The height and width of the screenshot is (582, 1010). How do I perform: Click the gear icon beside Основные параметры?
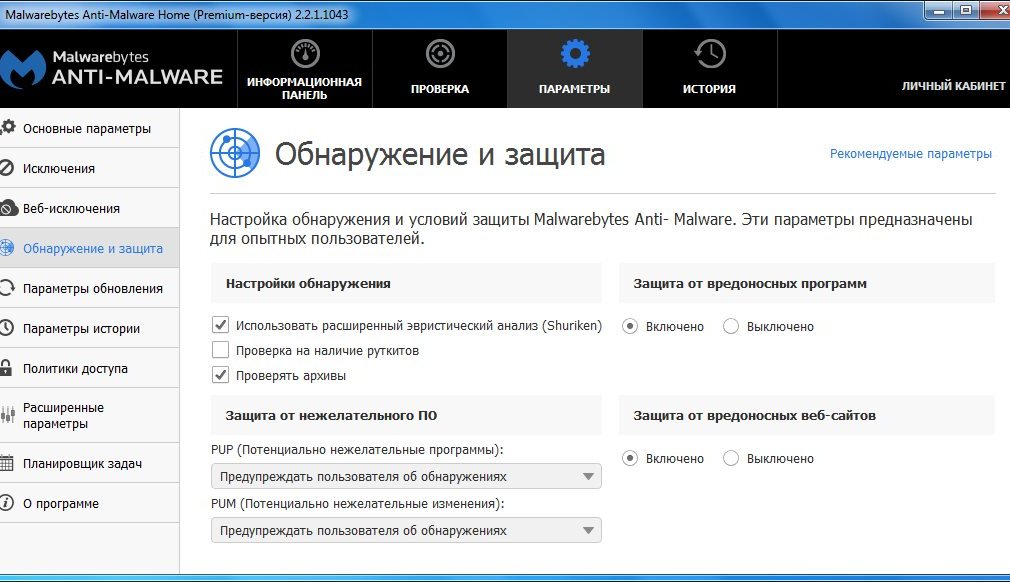click(x=8, y=127)
